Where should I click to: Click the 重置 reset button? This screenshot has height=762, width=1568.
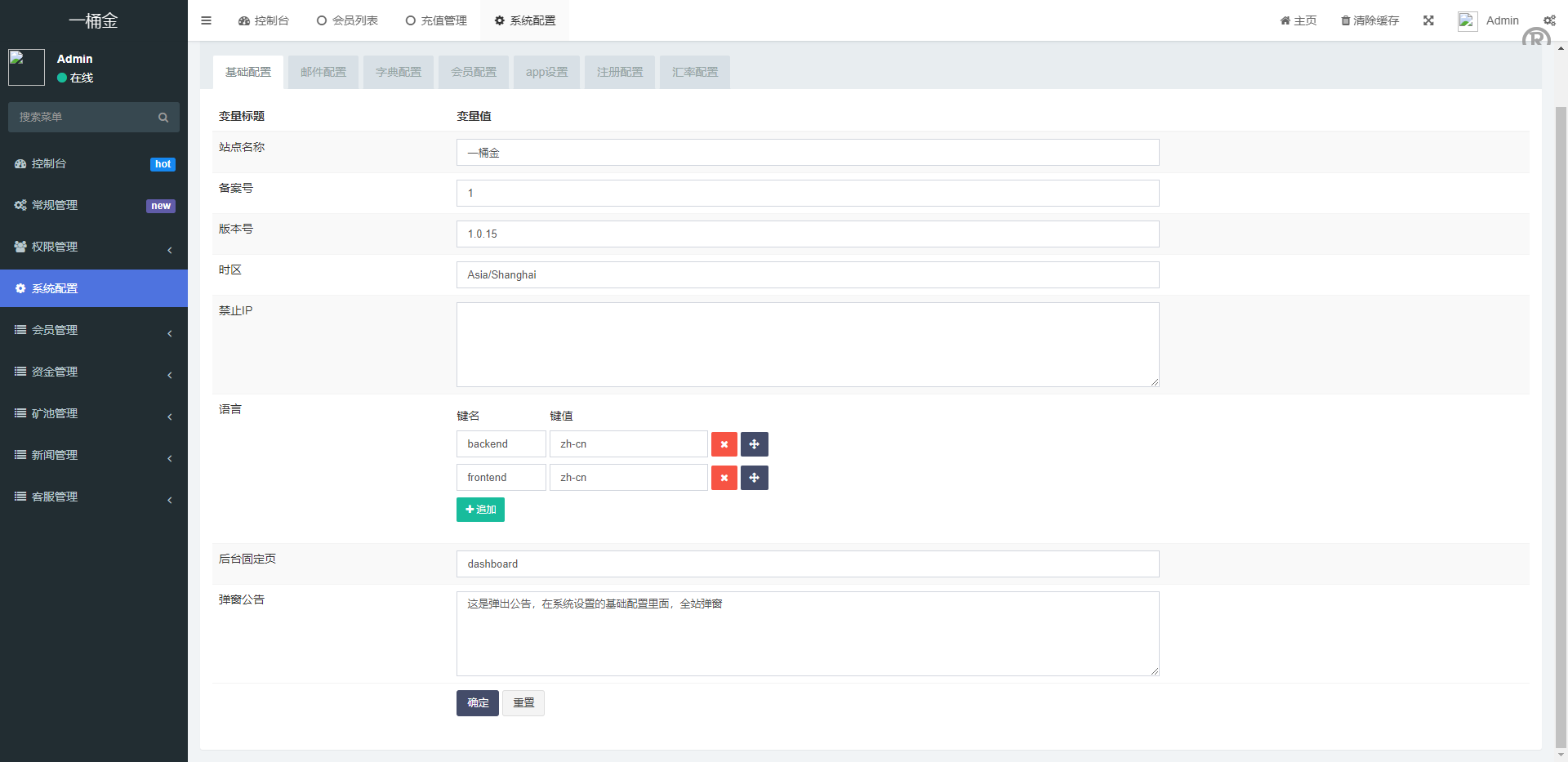(x=523, y=703)
